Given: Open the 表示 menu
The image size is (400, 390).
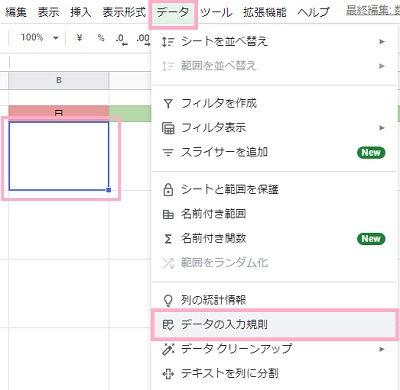Looking at the screenshot, I should [x=48, y=13].
